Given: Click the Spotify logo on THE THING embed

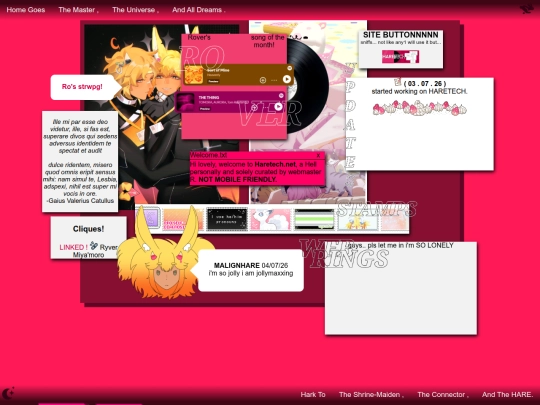Looking at the screenshot, I should 281,95.
